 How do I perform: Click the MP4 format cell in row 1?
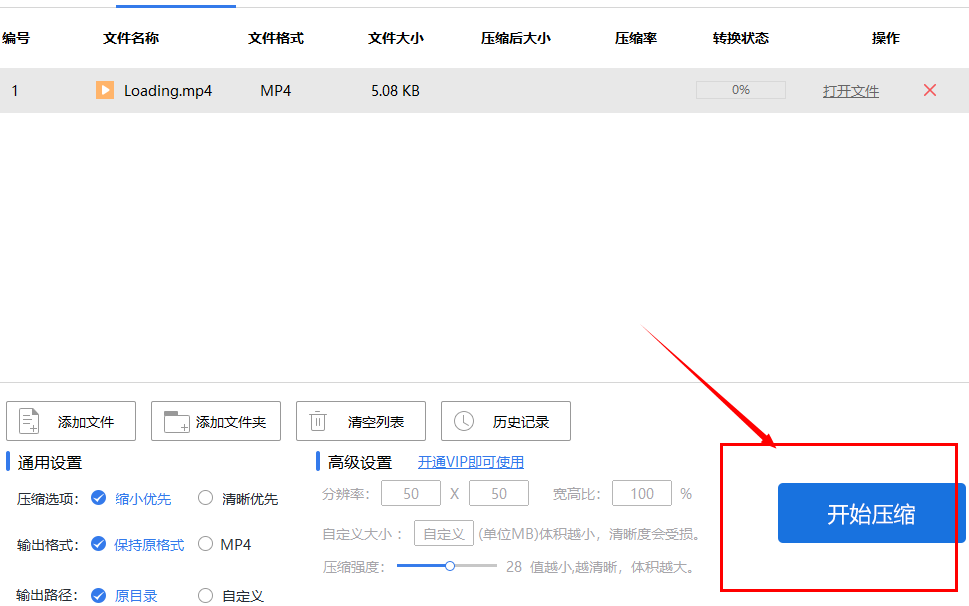pyautogui.click(x=275, y=91)
